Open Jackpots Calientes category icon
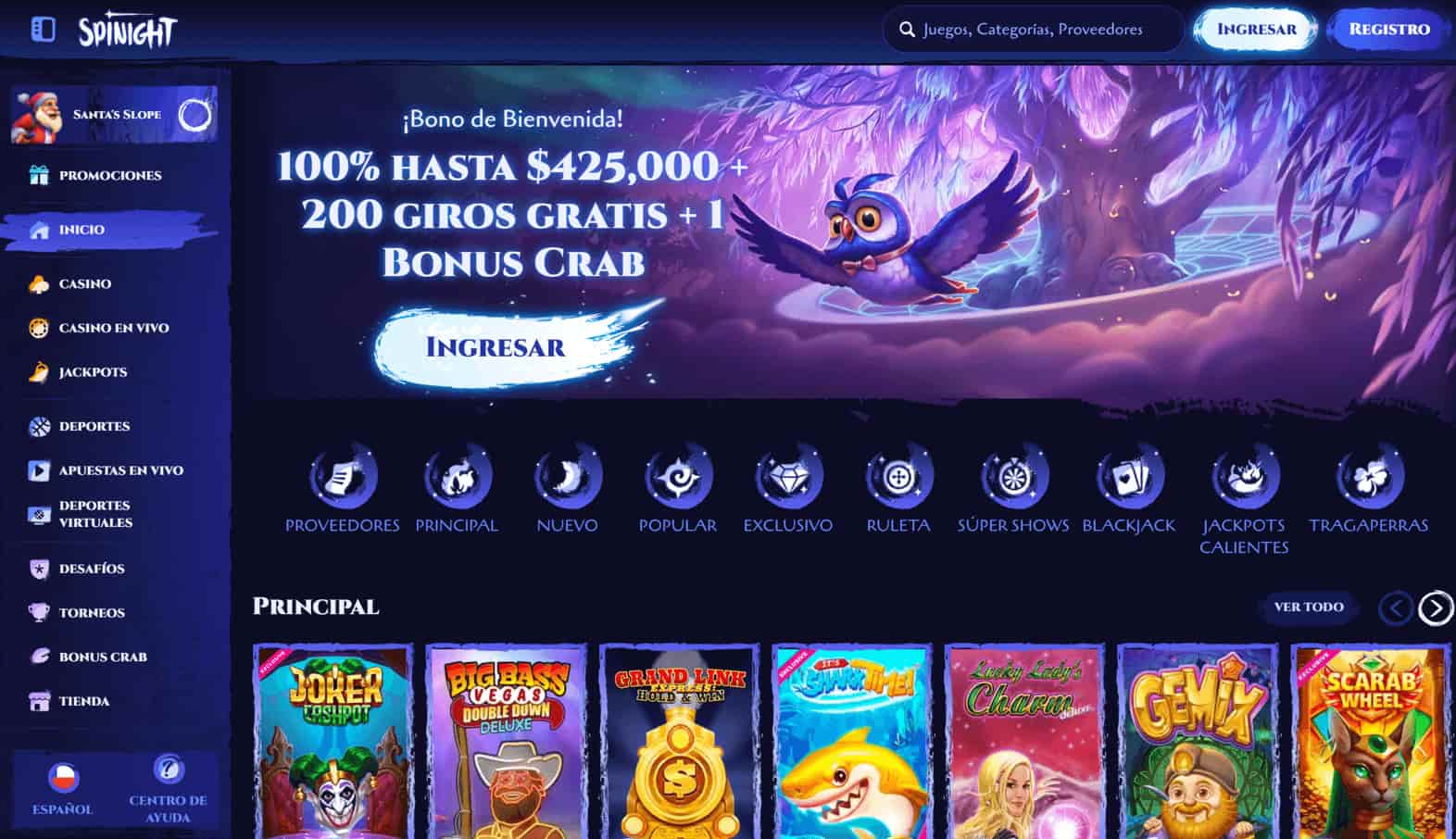 tap(1245, 477)
